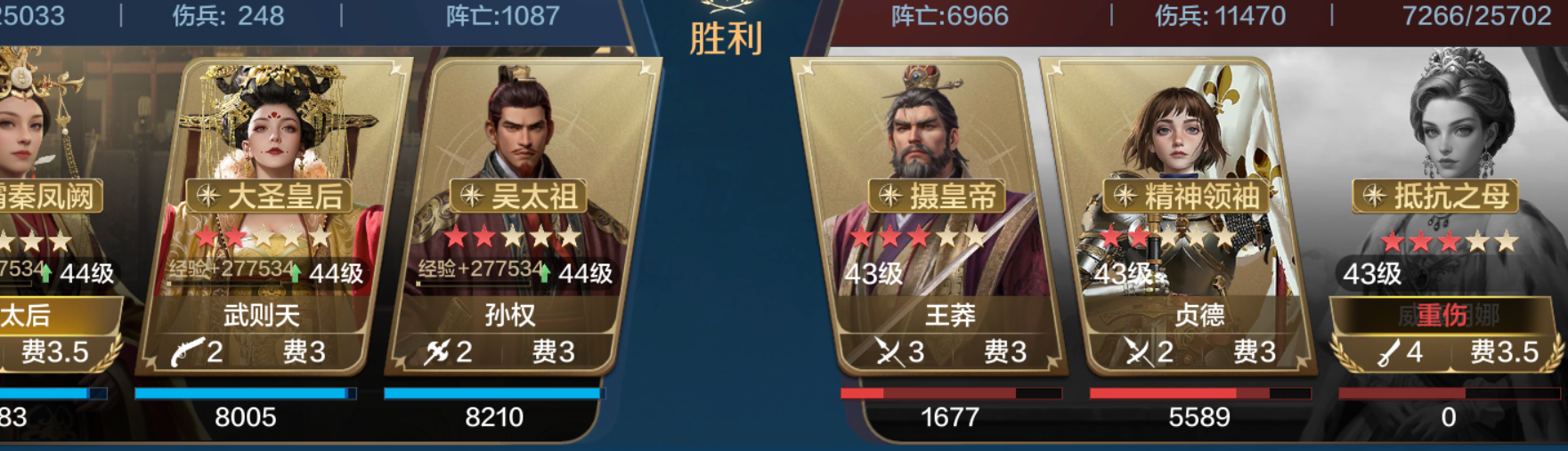The image size is (1568, 451).
Task: Click the red troop bar showing 1677
Action: coord(950,392)
